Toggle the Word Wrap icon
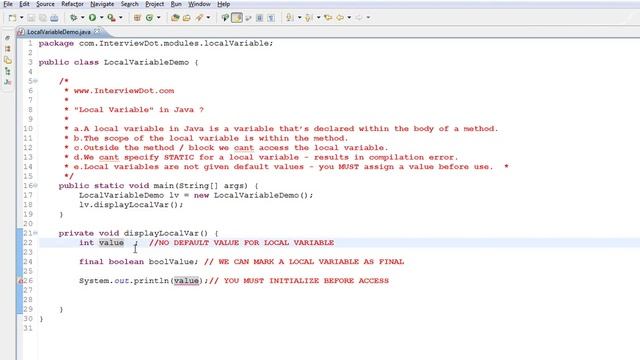 (248, 18)
